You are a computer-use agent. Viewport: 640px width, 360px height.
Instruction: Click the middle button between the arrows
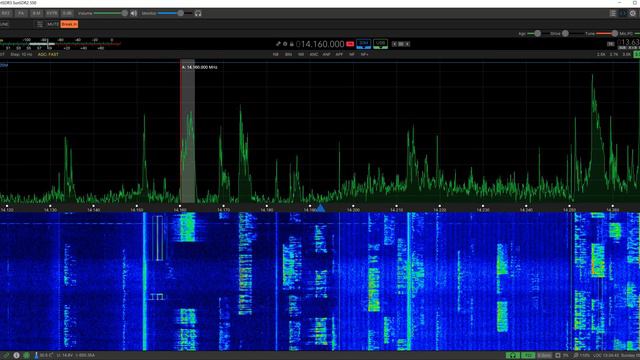(401, 44)
